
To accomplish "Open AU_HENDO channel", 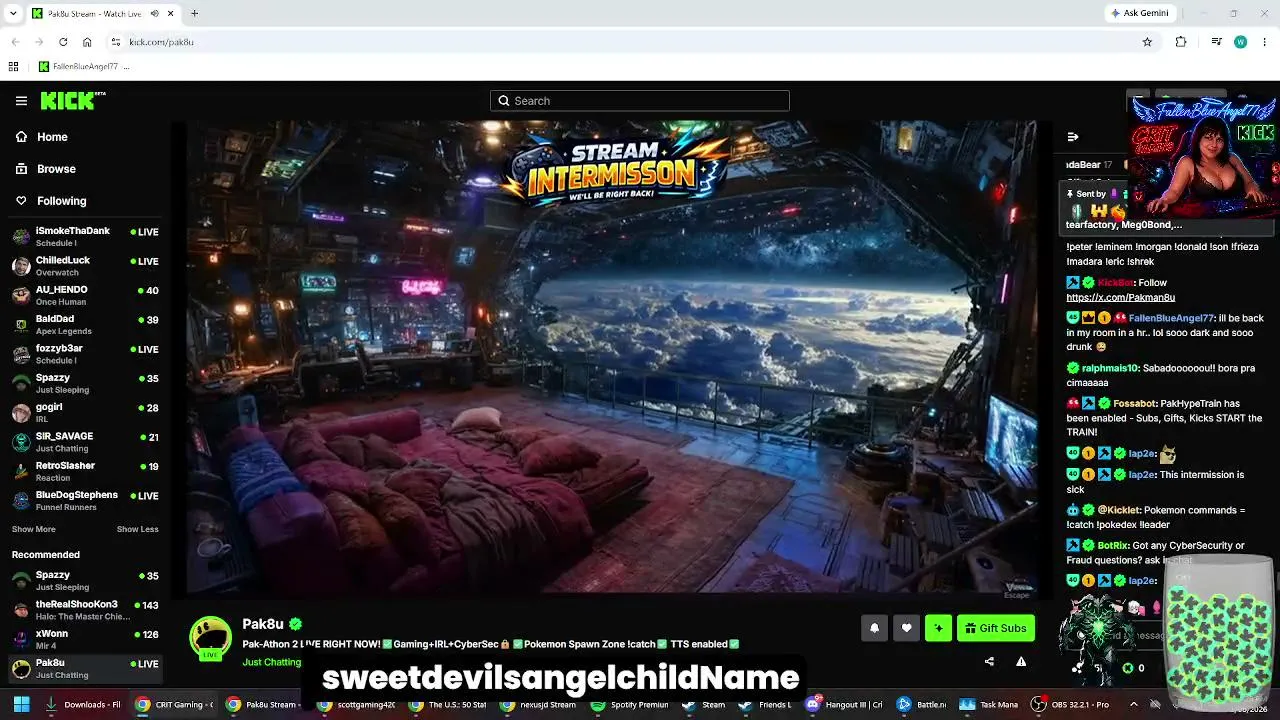I will tap(85, 295).
